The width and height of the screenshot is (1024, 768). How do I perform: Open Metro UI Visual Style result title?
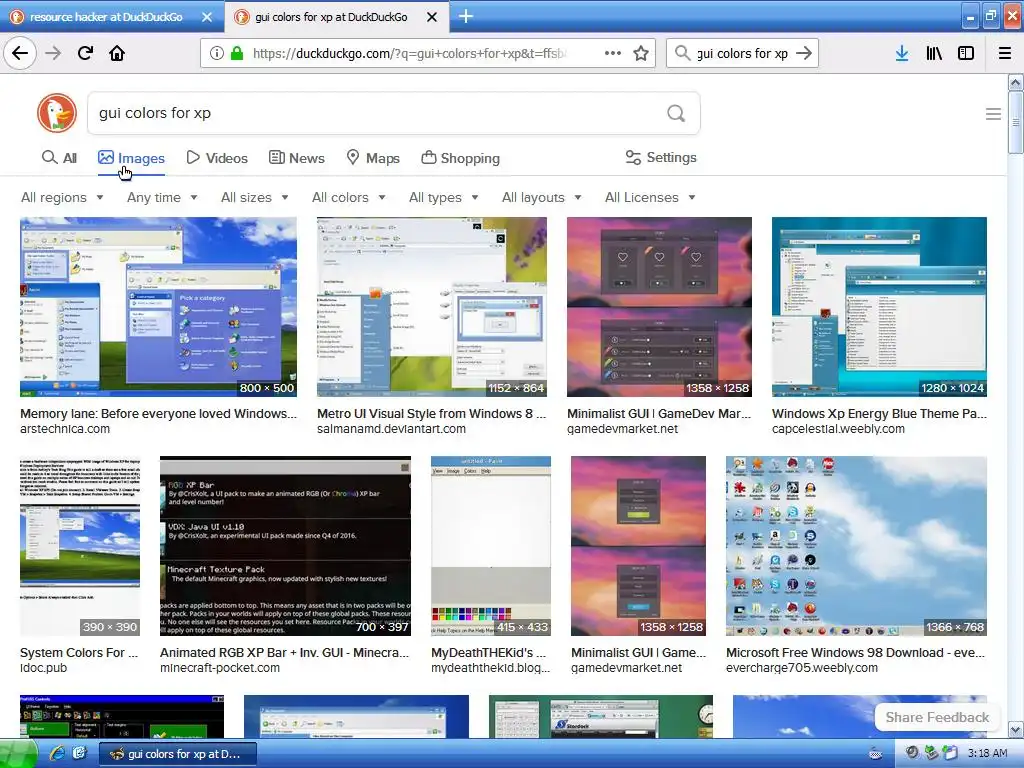pyautogui.click(x=431, y=413)
